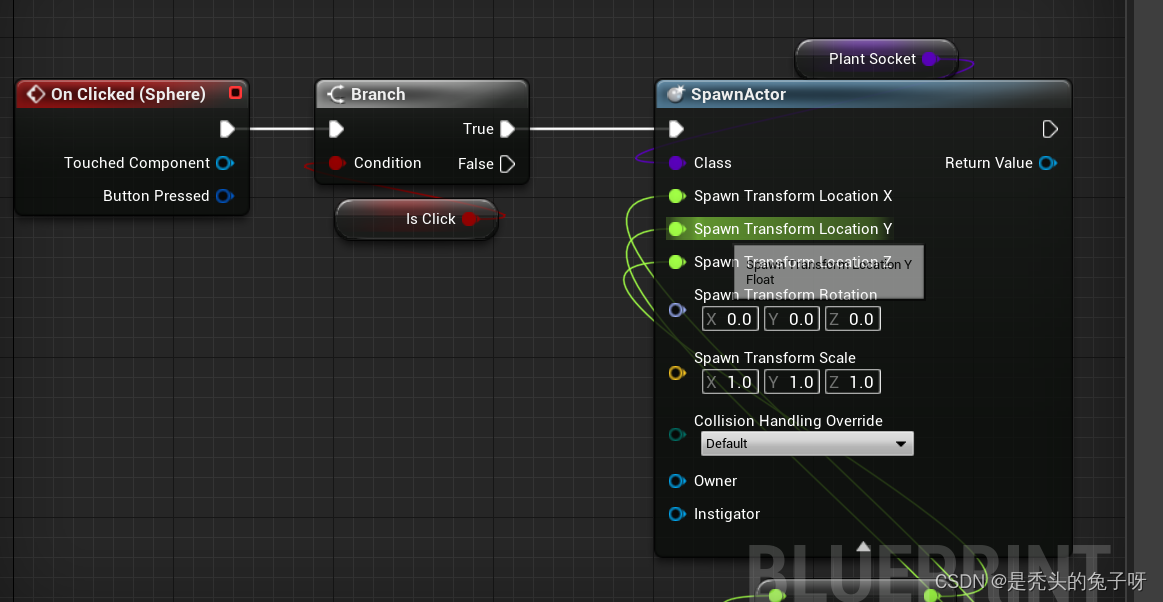Click the Owner label text
Viewport: 1163px width, 602px height.
pos(715,481)
